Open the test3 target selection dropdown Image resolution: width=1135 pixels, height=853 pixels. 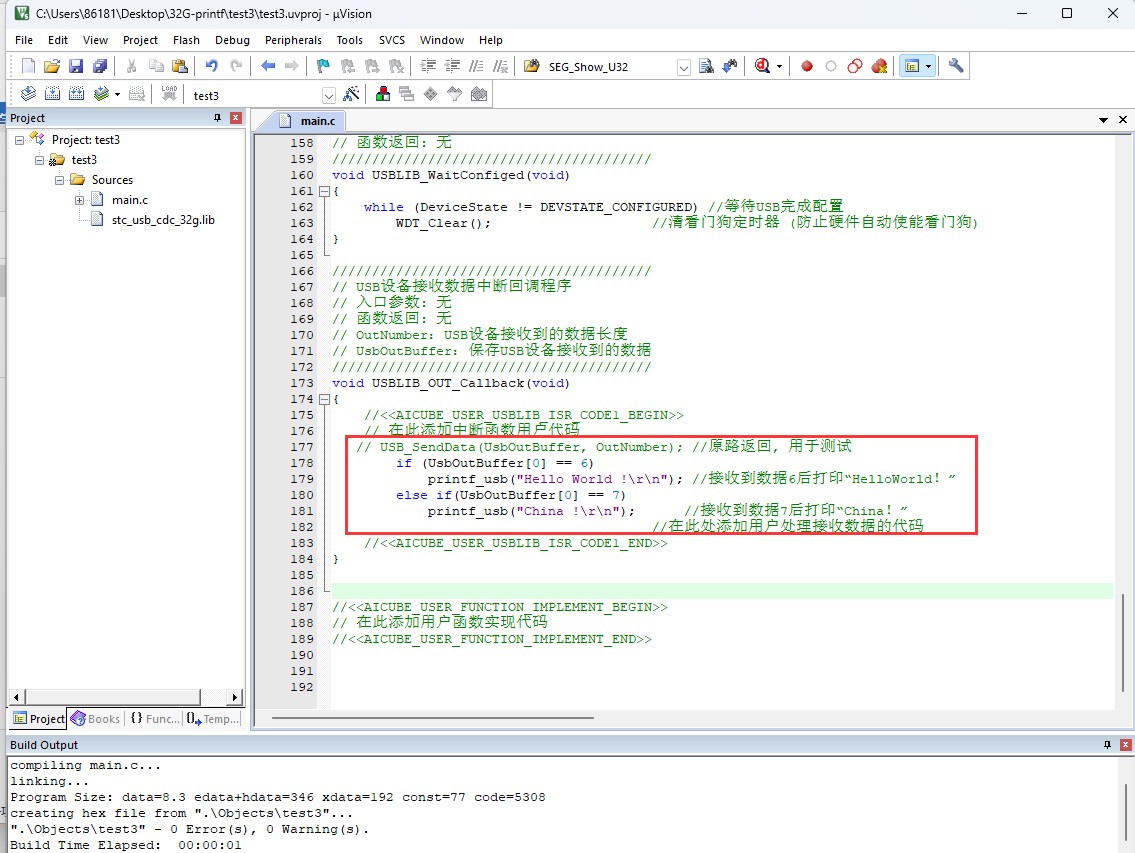click(x=329, y=96)
